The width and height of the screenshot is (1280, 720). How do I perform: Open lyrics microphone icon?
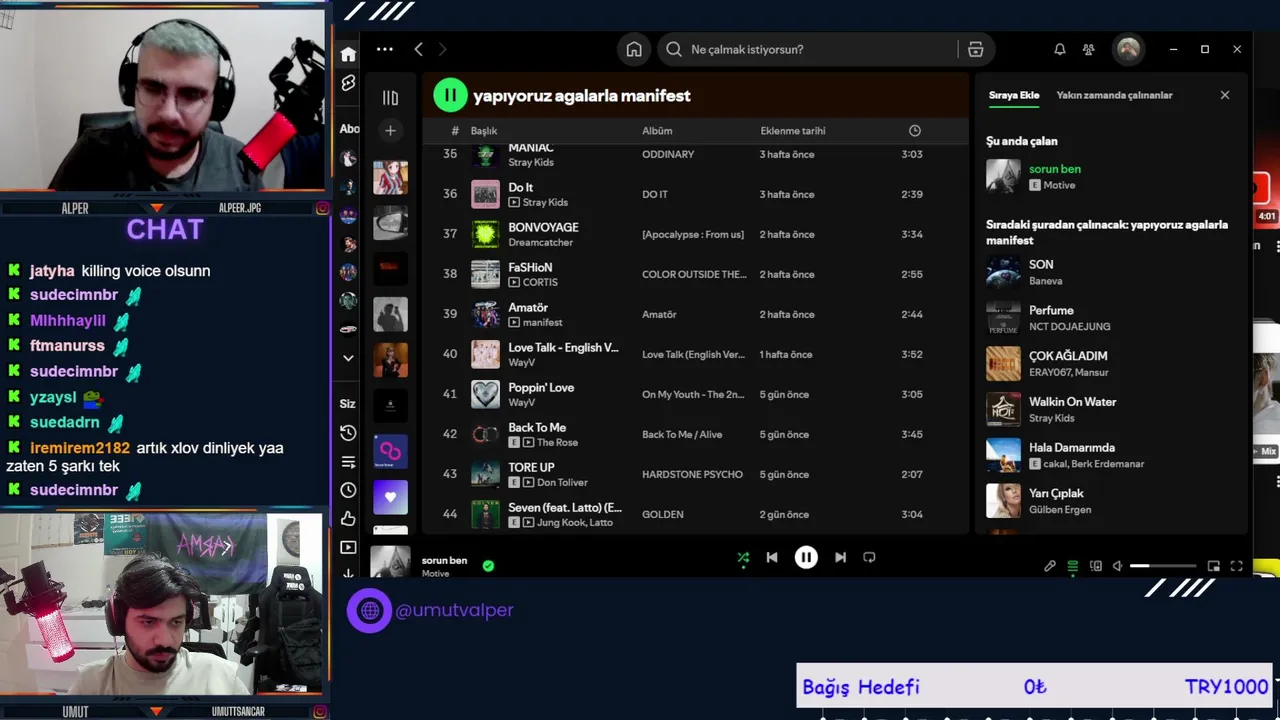[x=1050, y=566]
